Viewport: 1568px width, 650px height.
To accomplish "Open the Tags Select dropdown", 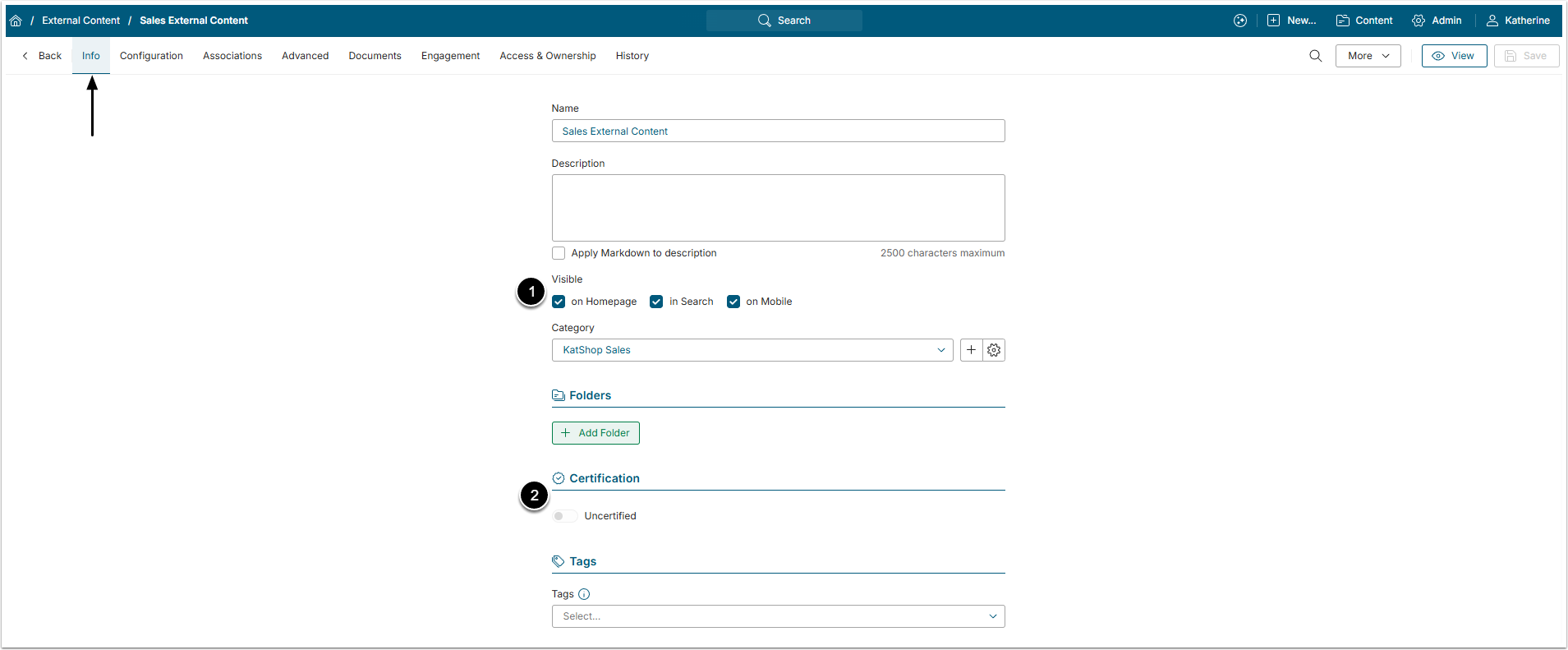I will point(777,616).
